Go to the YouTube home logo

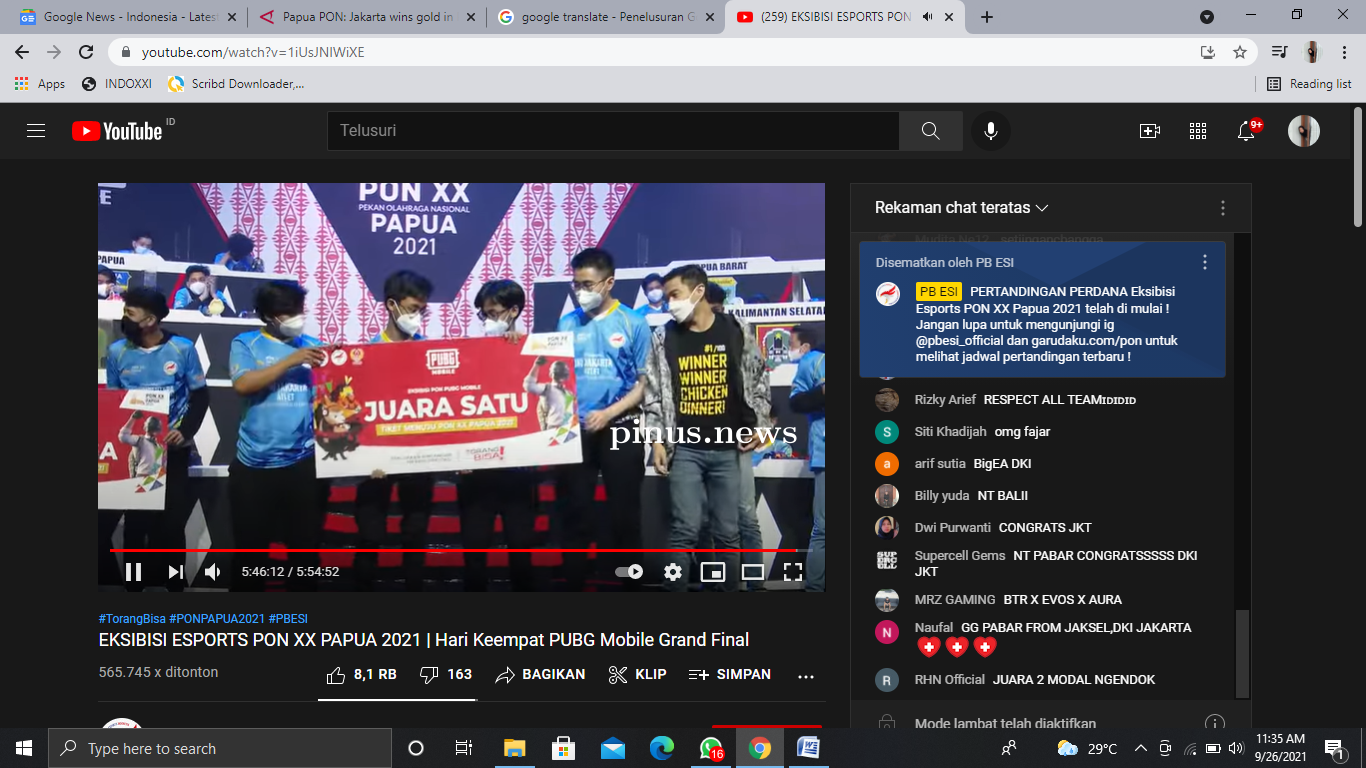(x=117, y=131)
